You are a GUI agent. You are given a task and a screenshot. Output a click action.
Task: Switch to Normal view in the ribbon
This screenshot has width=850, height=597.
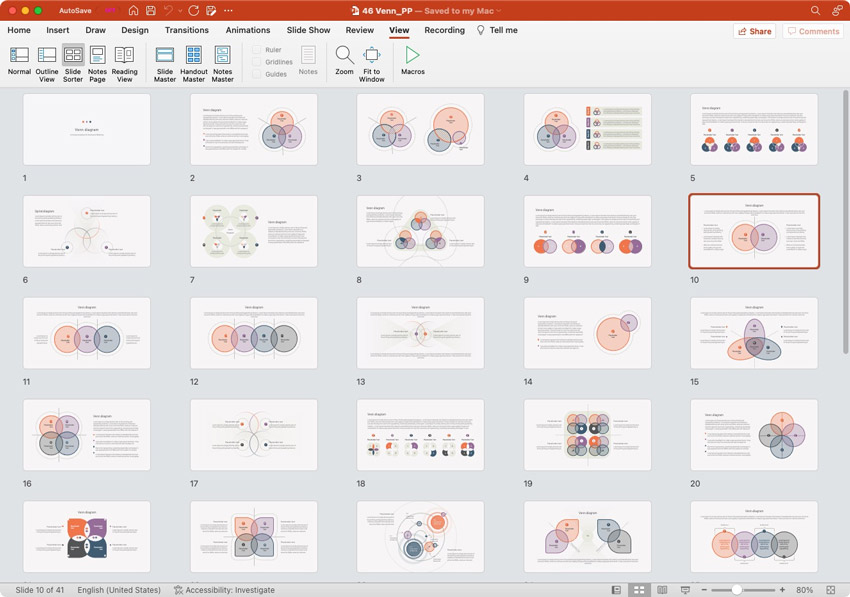18,63
